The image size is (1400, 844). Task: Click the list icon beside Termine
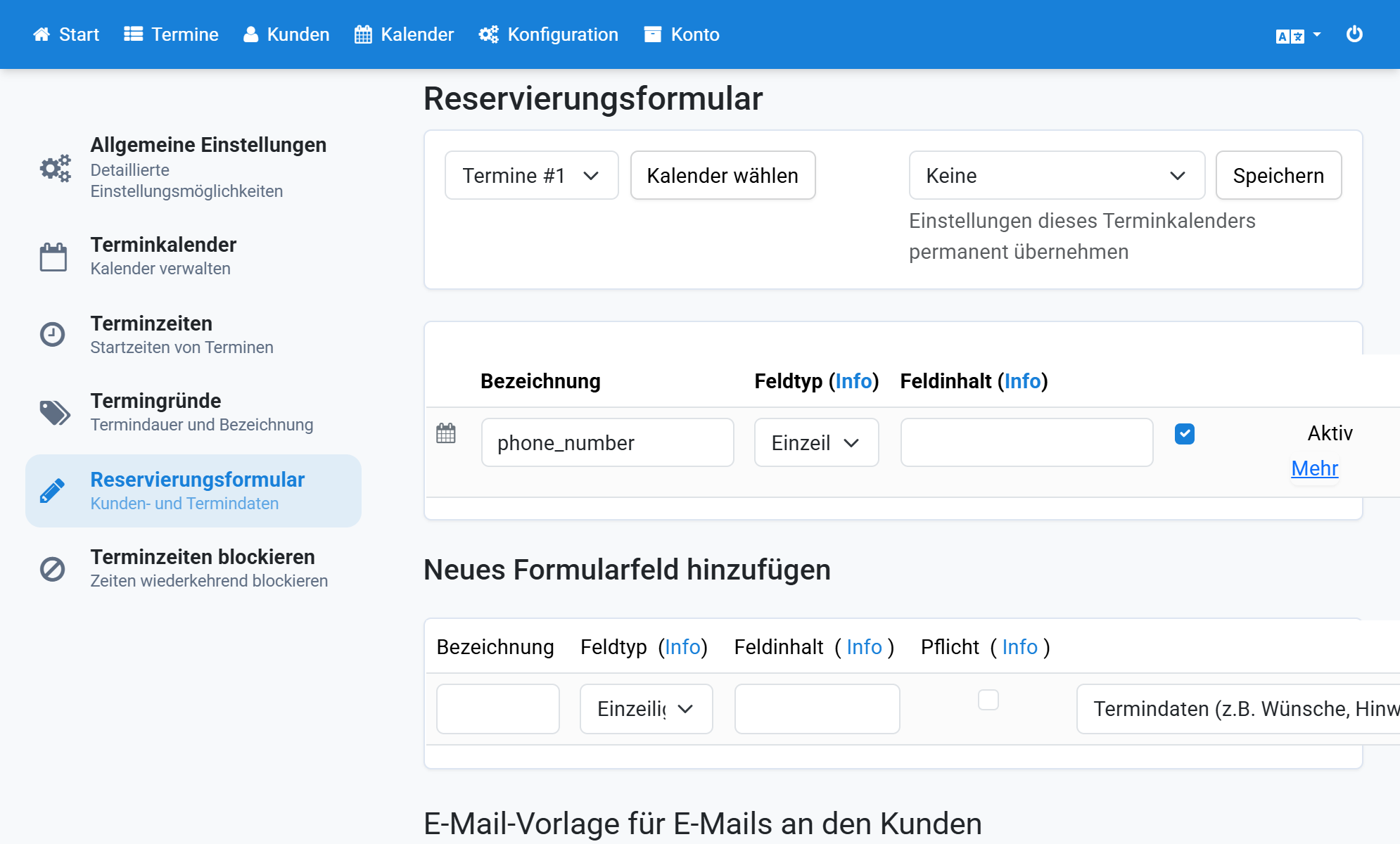pos(134,34)
